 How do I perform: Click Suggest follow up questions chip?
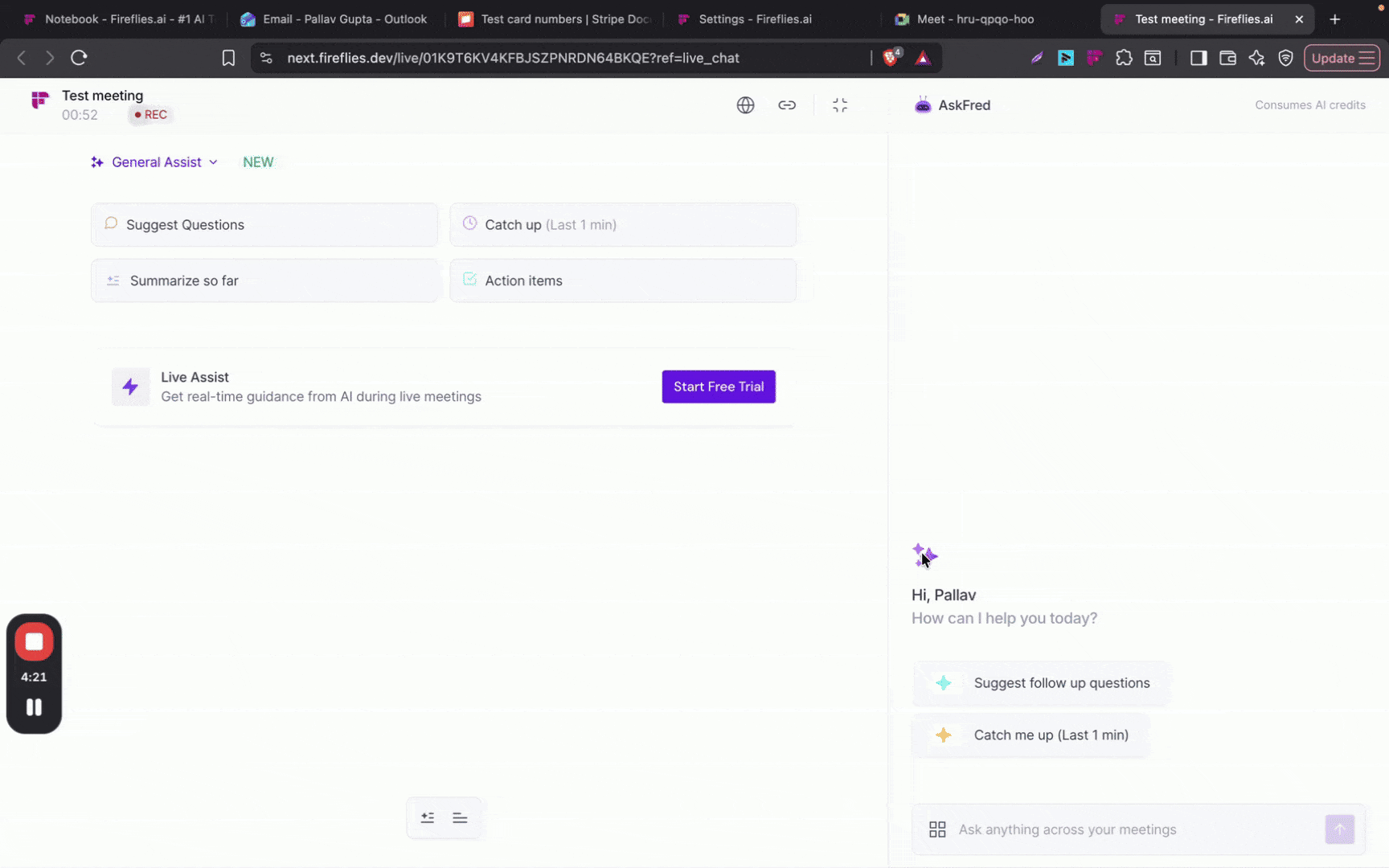coord(1041,683)
